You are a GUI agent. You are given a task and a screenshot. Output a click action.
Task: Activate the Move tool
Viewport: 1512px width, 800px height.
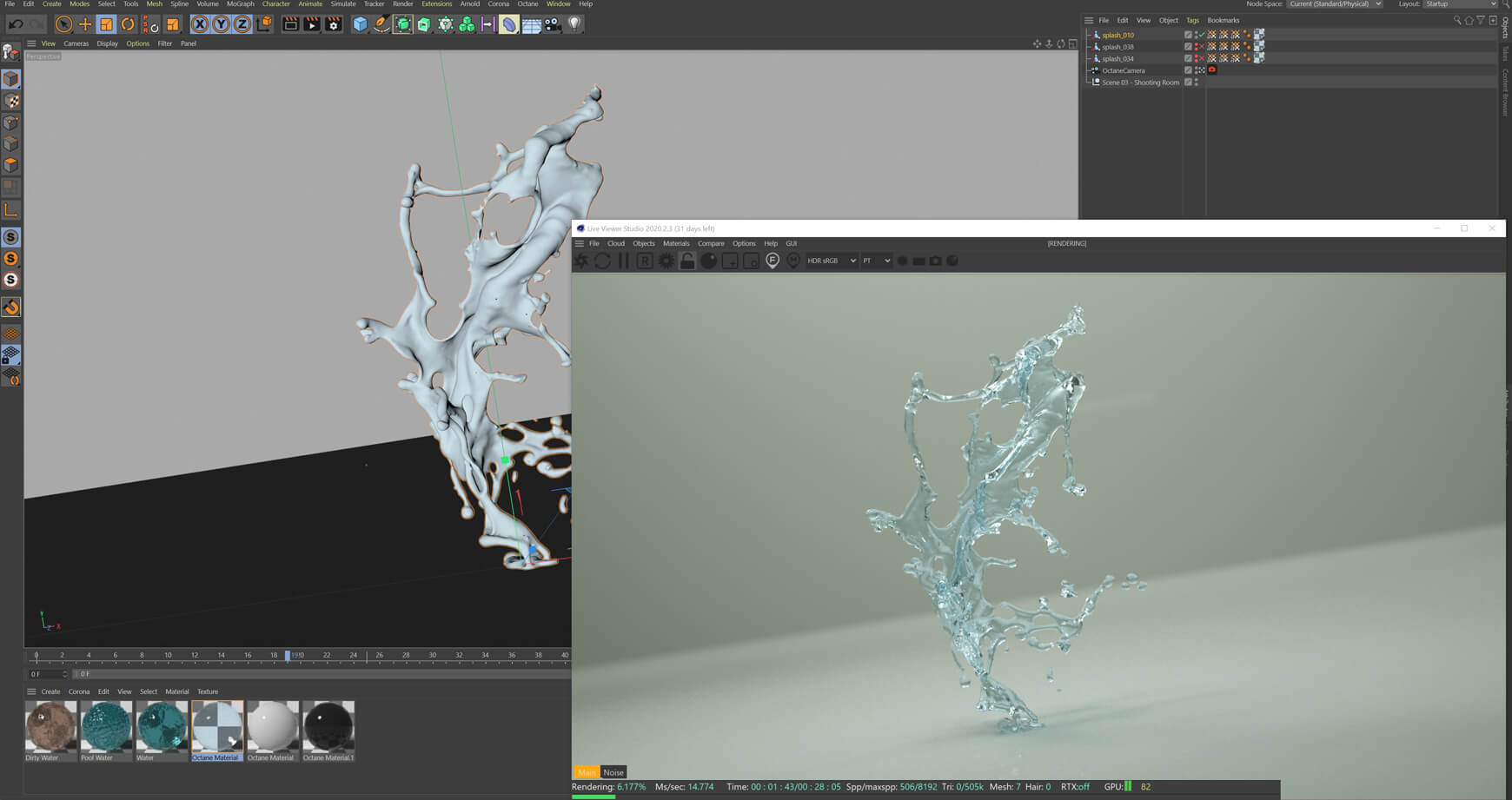pyautogui.click(x=85, y=24)
